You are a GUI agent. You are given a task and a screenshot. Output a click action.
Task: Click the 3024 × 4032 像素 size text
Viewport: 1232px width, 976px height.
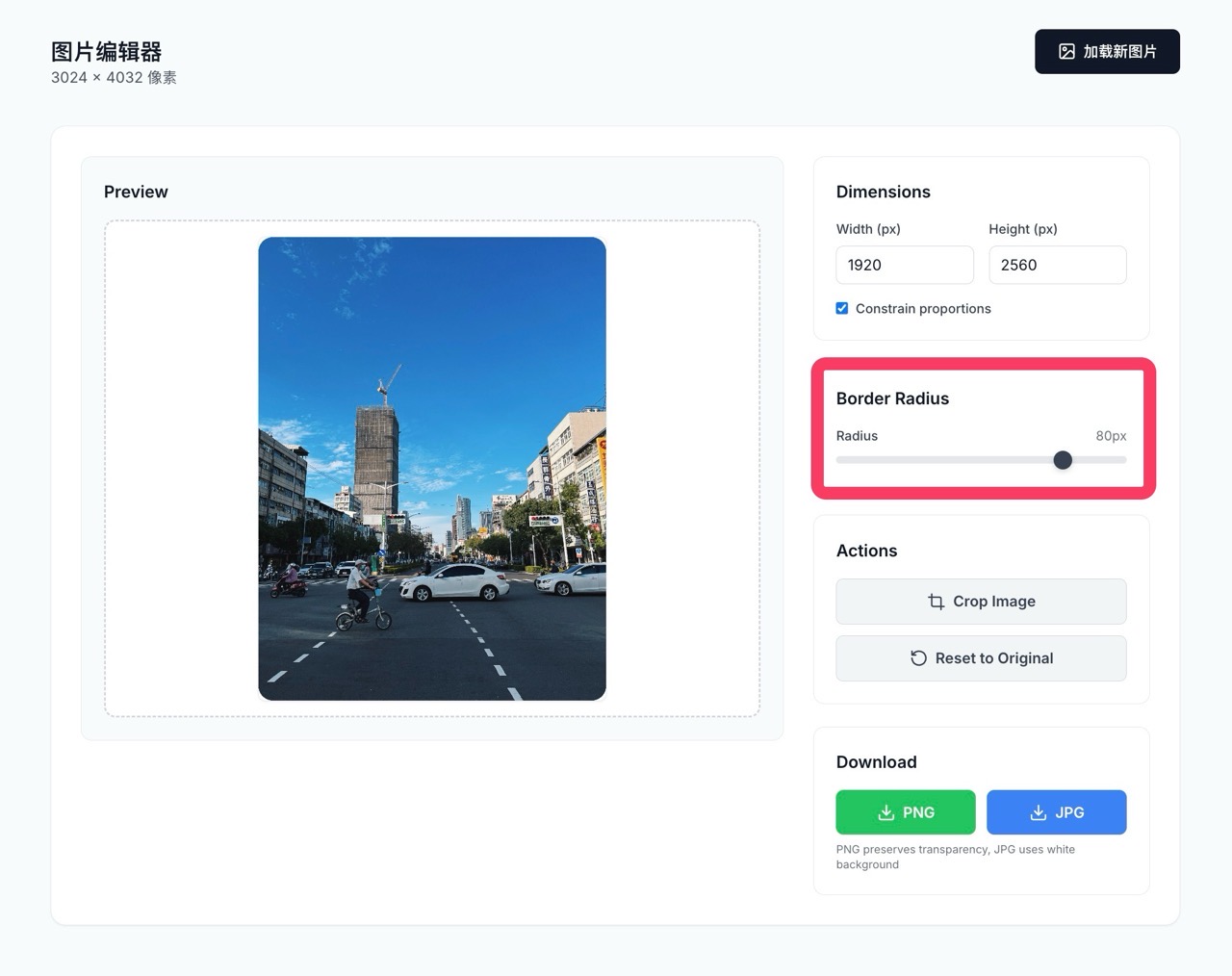coord(114,78)
